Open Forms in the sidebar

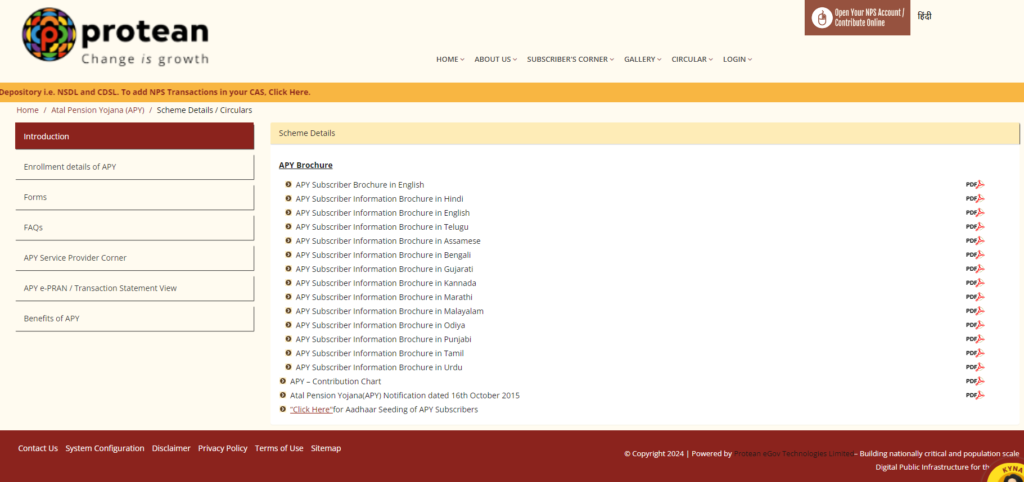tap(135, 197)
